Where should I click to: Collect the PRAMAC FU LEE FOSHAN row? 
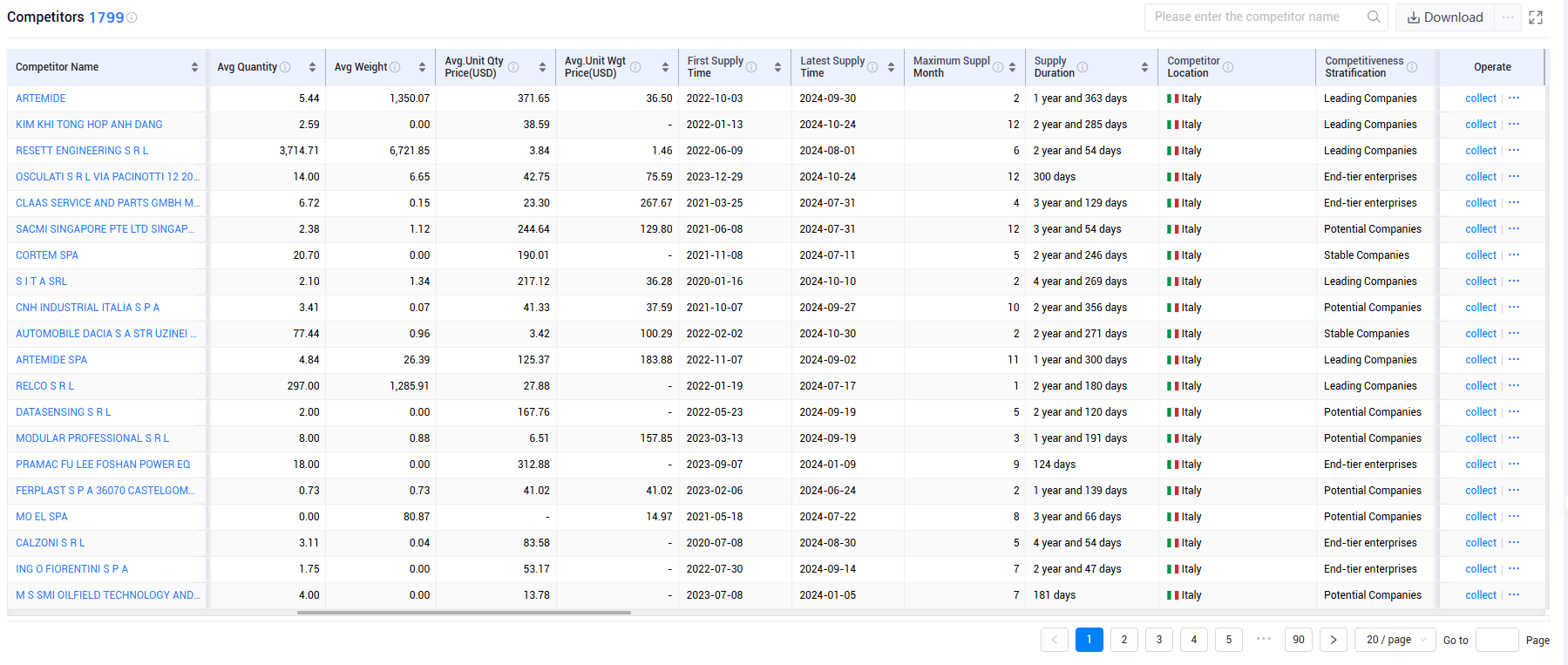coord(1481,465)
